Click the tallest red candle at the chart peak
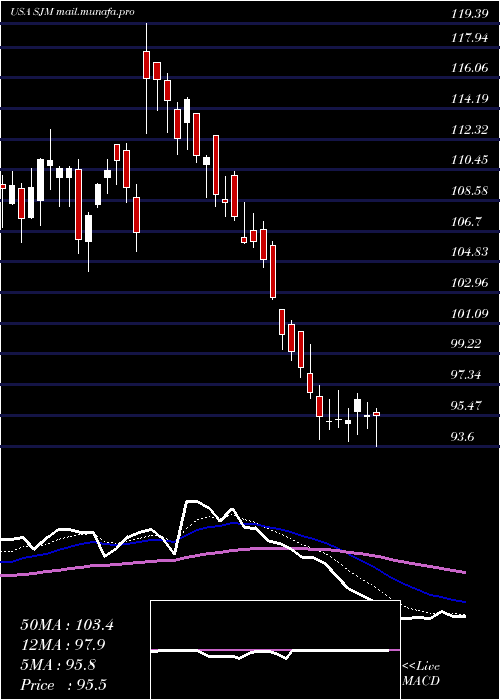The image size is (500, 700). coord(146,65)
